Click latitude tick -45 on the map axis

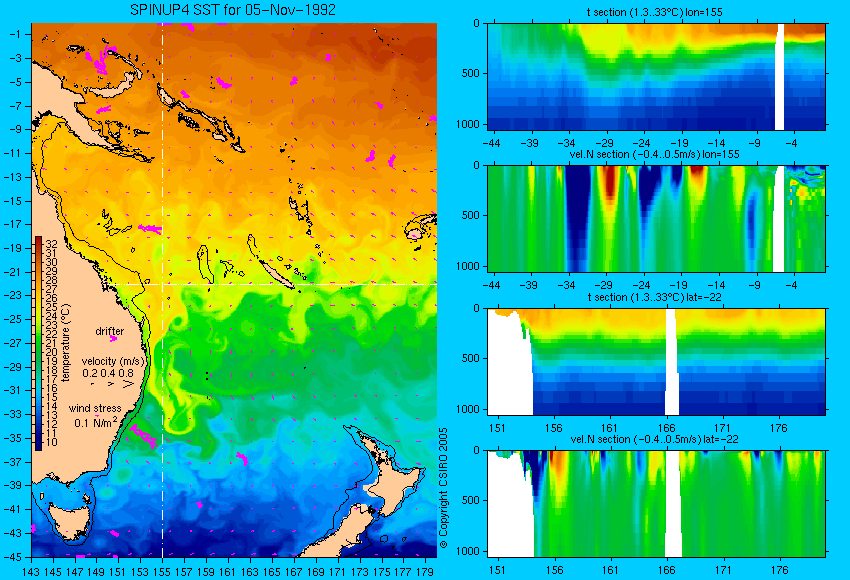click(x=13, y=557)
